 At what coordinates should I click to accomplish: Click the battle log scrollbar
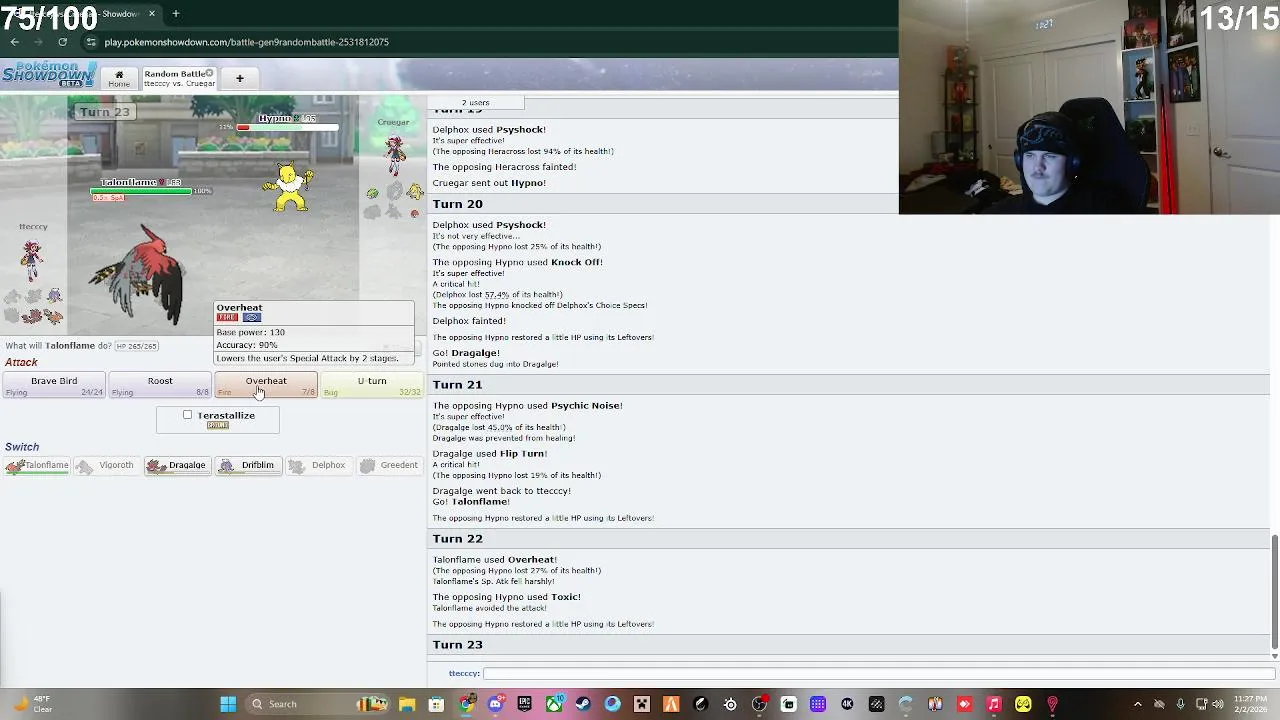(1274, 590)
